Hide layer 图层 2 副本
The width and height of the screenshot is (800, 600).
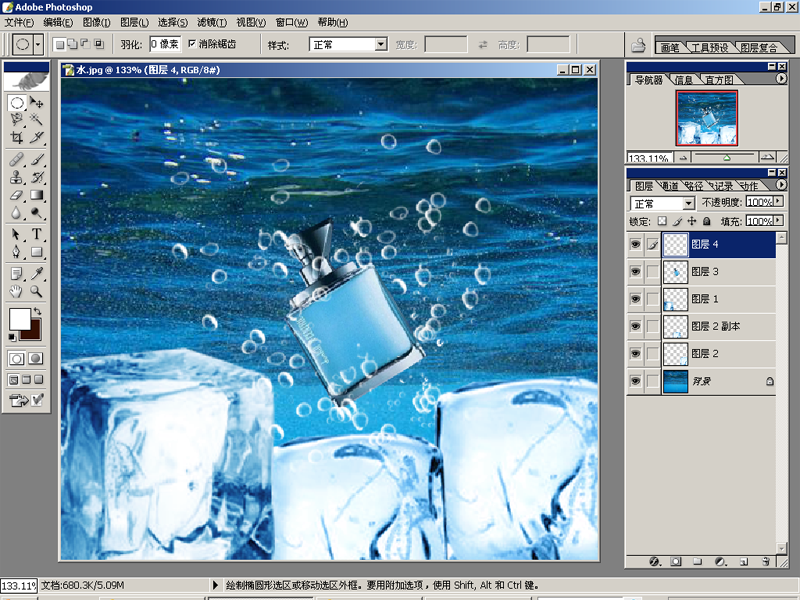click(635, 326)
